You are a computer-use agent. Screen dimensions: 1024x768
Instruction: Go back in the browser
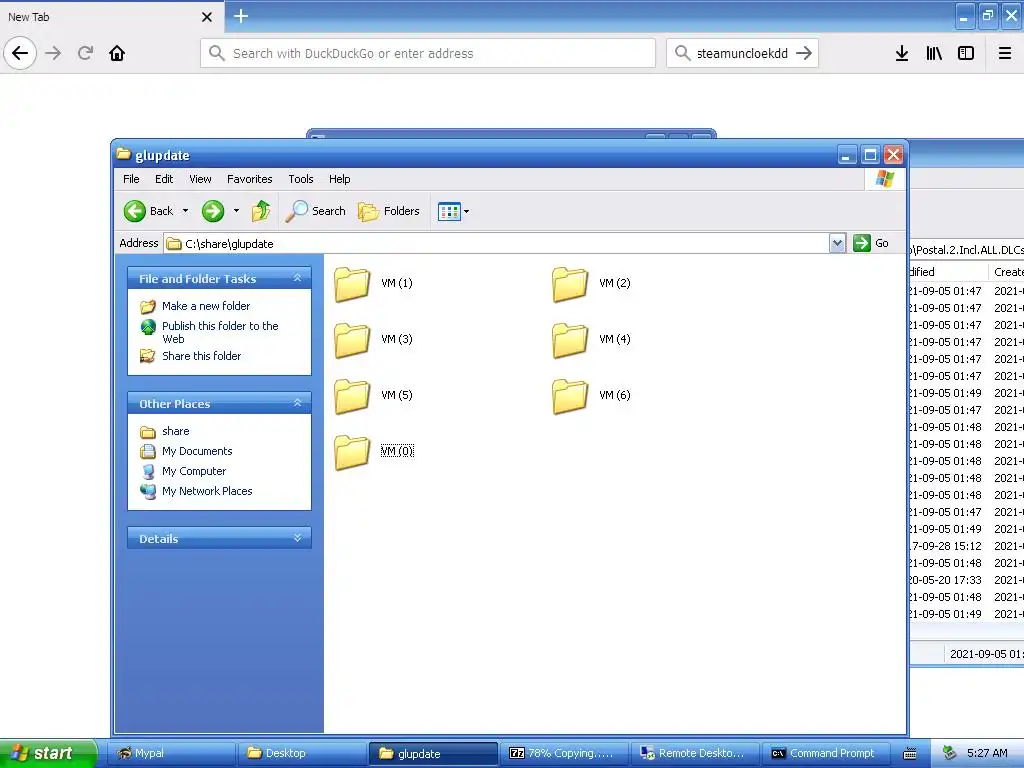[20, 53]
